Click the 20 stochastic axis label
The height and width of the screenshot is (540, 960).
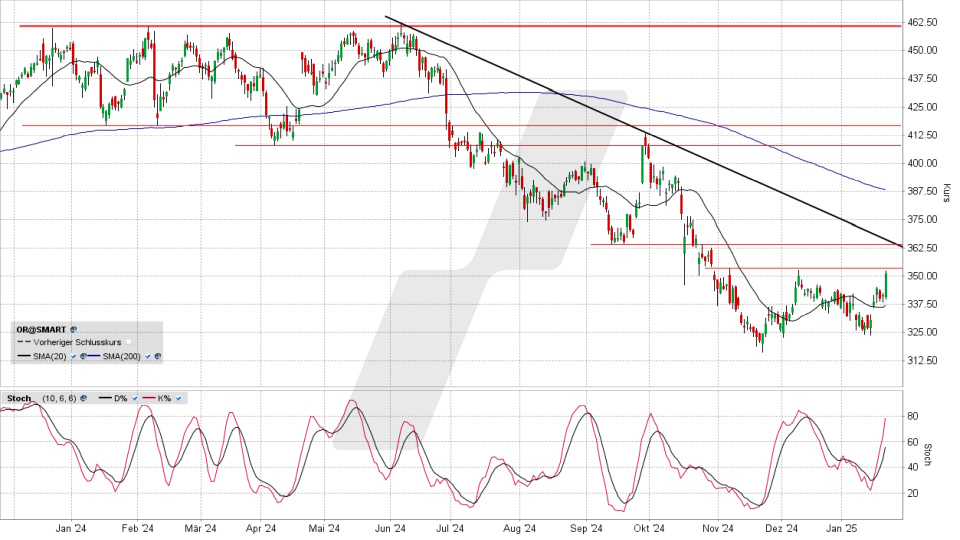point(912,493)
